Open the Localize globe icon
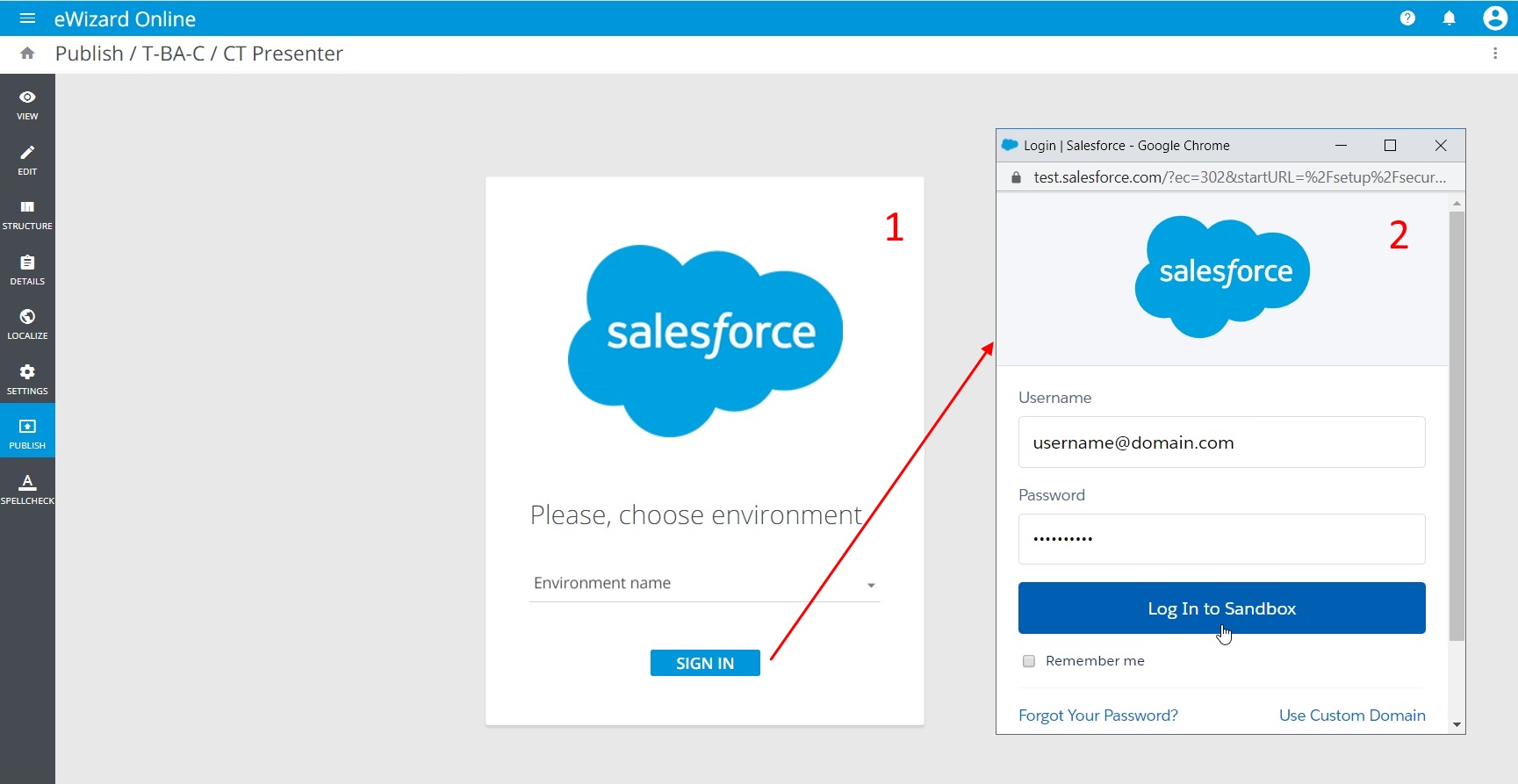Viewport: 1518px width, 784px height. pos(27,324)
